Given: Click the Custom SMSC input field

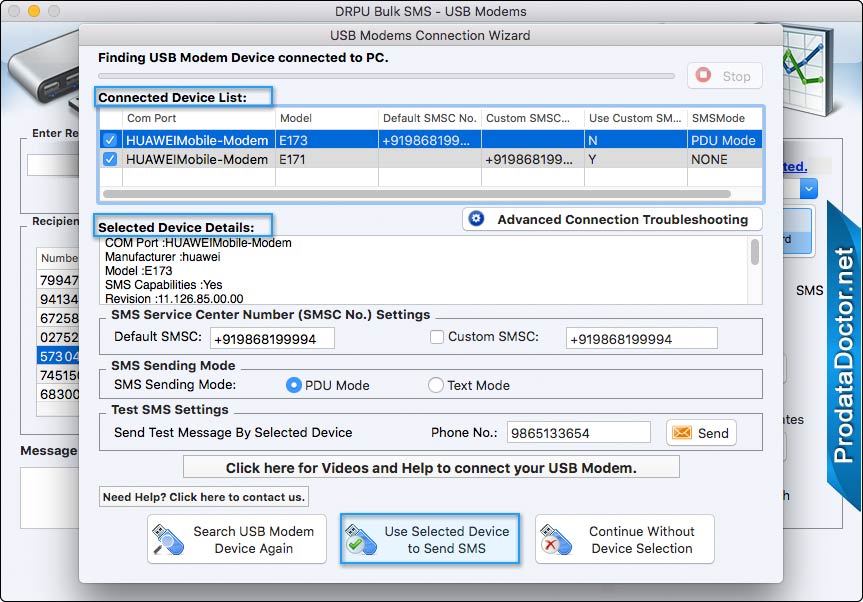Looking at the screenshot, I should point(642,338).
